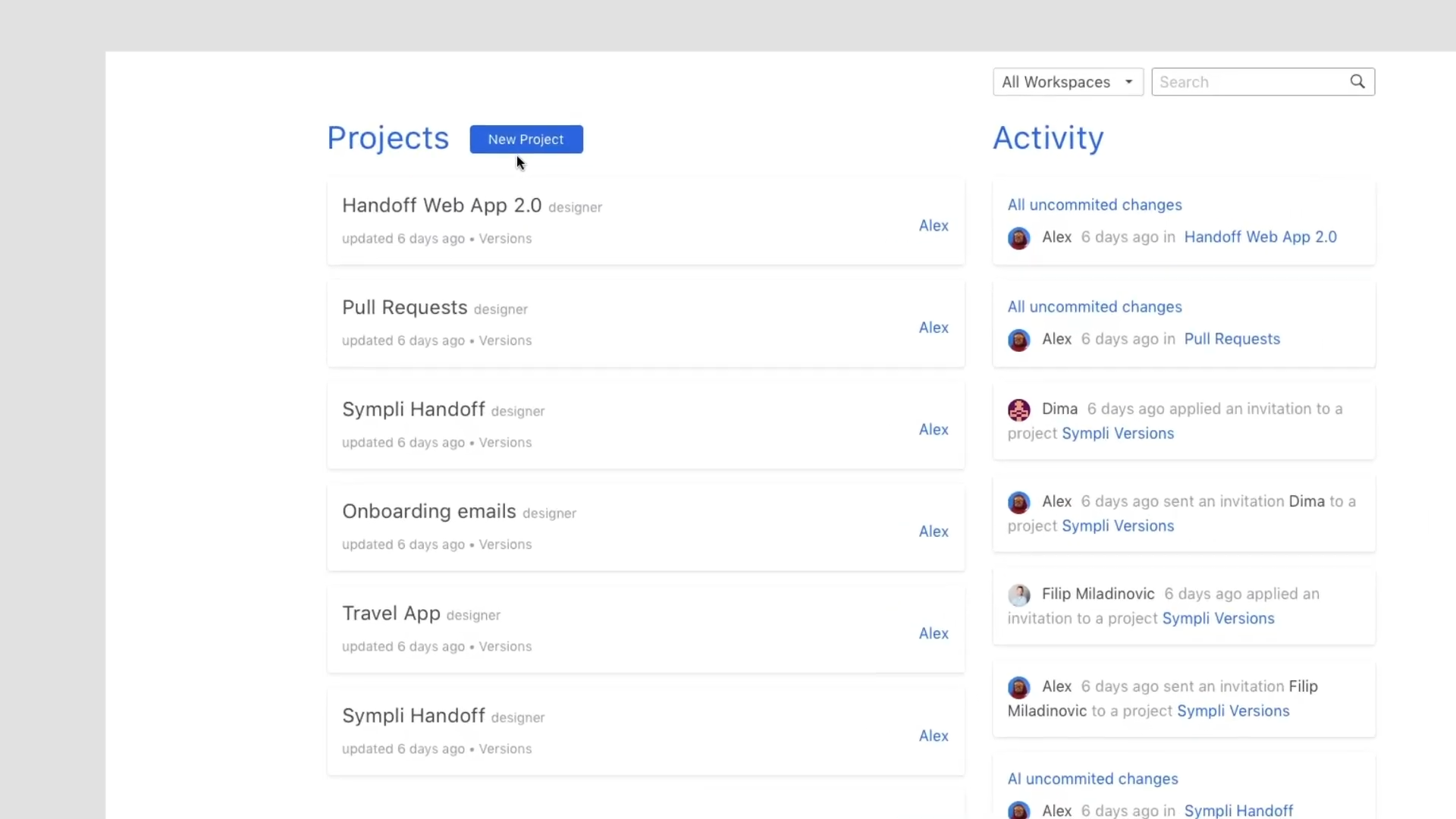Click Alex on Travel App row
The height and width of the screenshot is (819, 1456).
[934, 633]
